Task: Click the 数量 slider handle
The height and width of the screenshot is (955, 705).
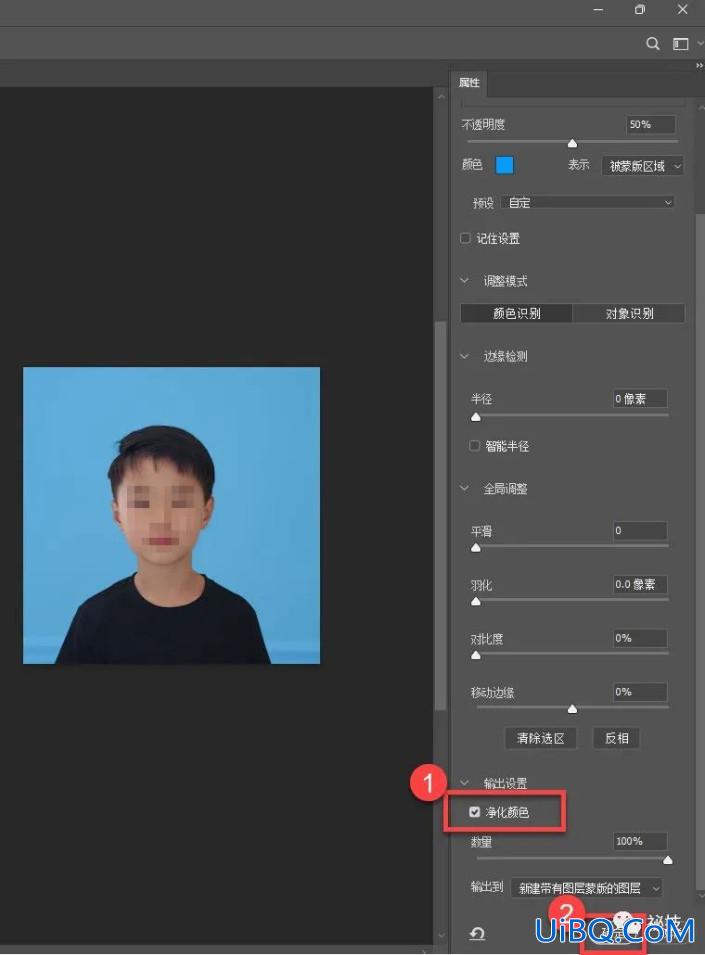Action: (x=668, y=860)
